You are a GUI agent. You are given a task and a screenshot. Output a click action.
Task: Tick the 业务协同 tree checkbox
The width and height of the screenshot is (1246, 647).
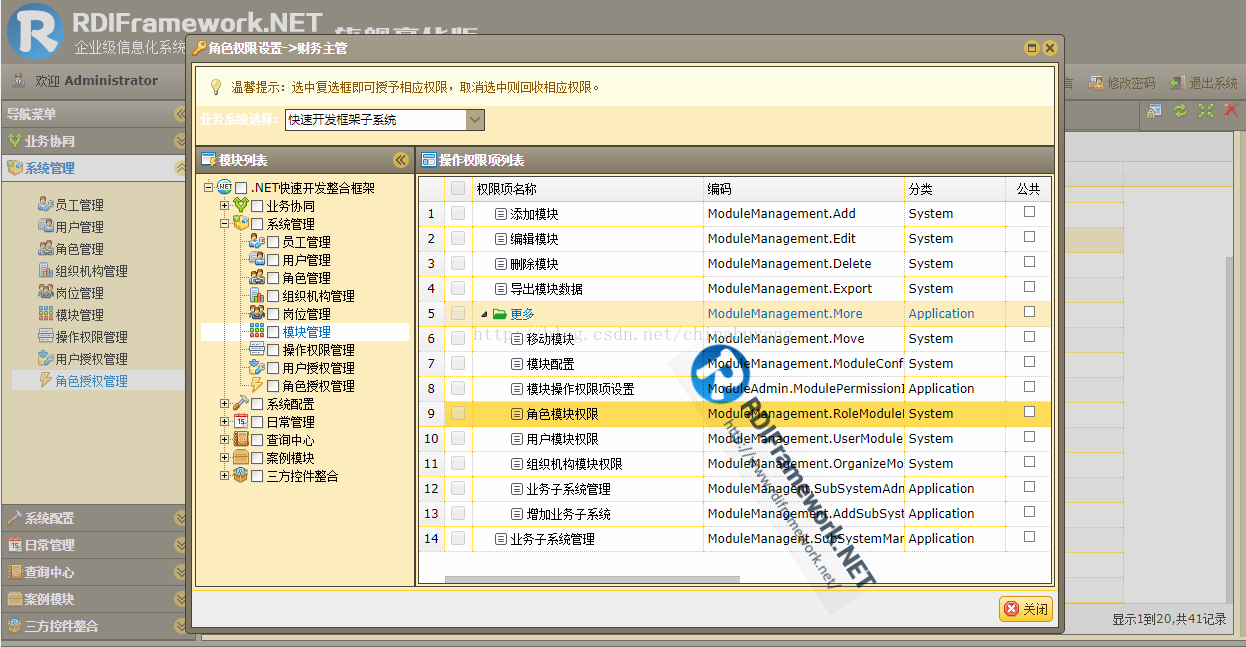pyautogui.click(x=257, y=206)
